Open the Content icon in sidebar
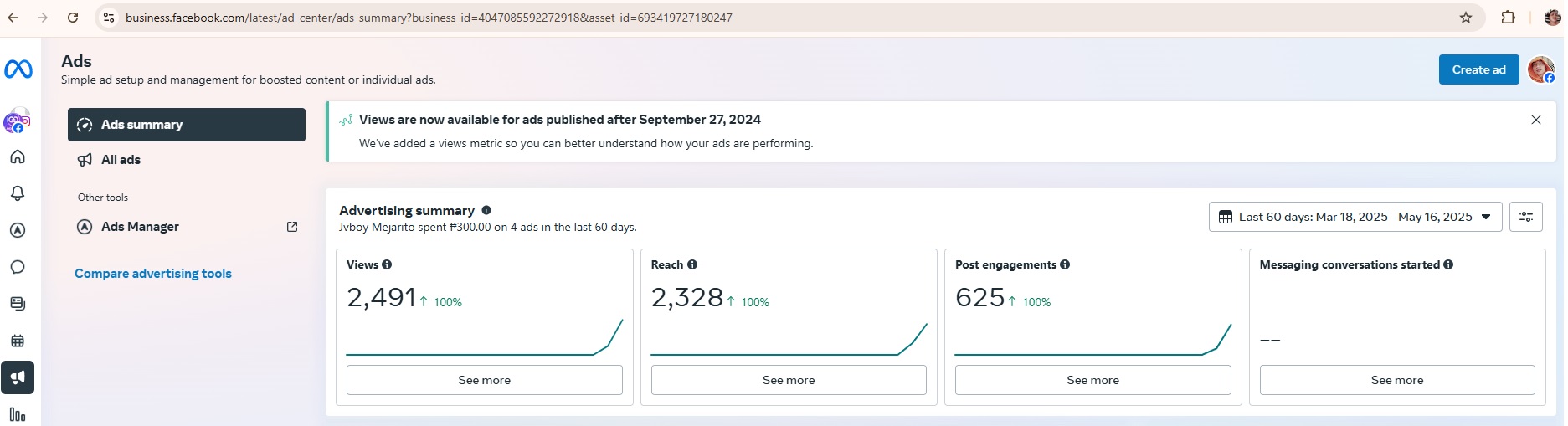 point(18,304)
